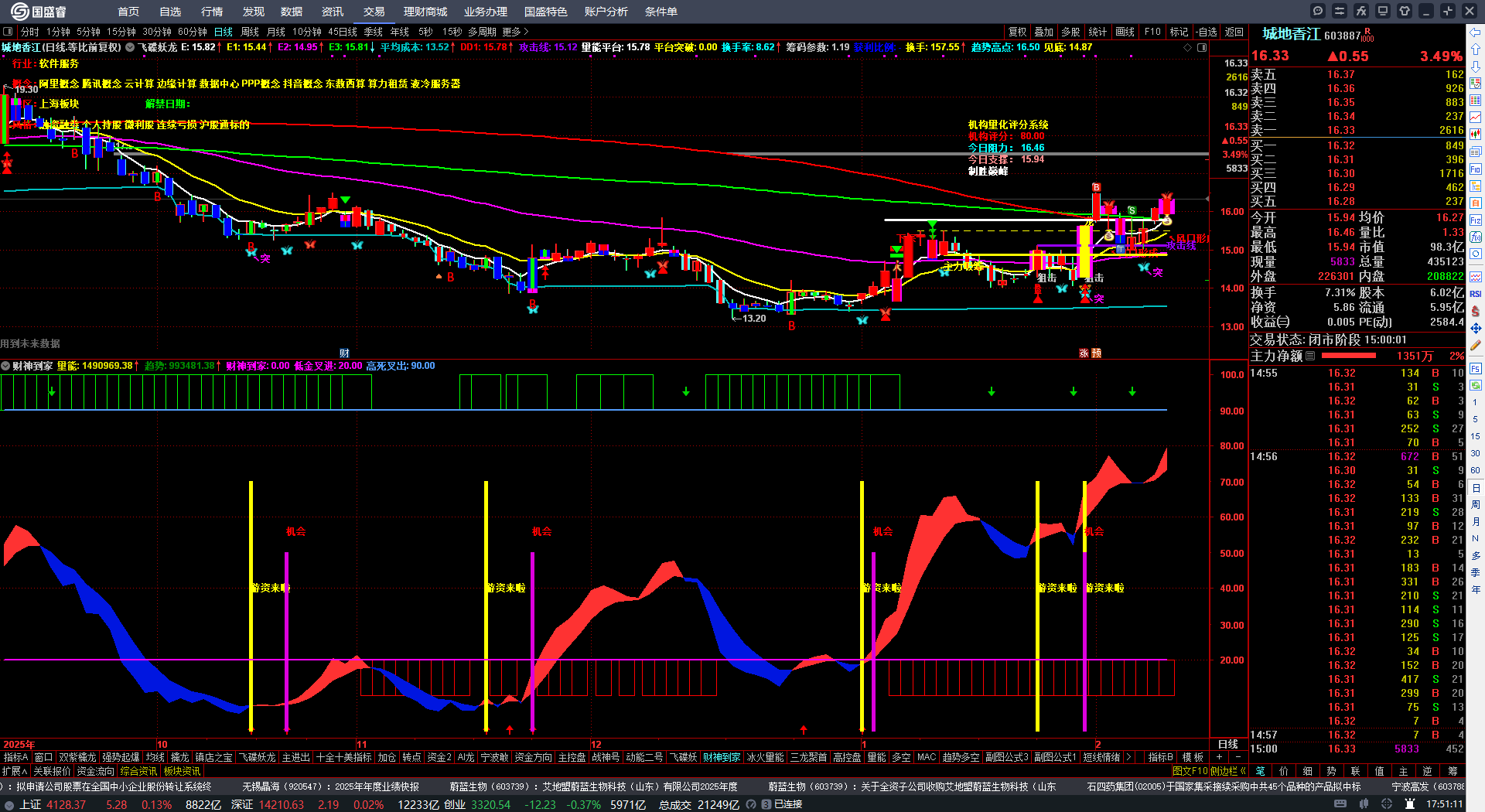The image size is (1485, 812).
Task: Click the red 主力净额 progress bar
Action: pyautogui.click(x=1349, y=356)
